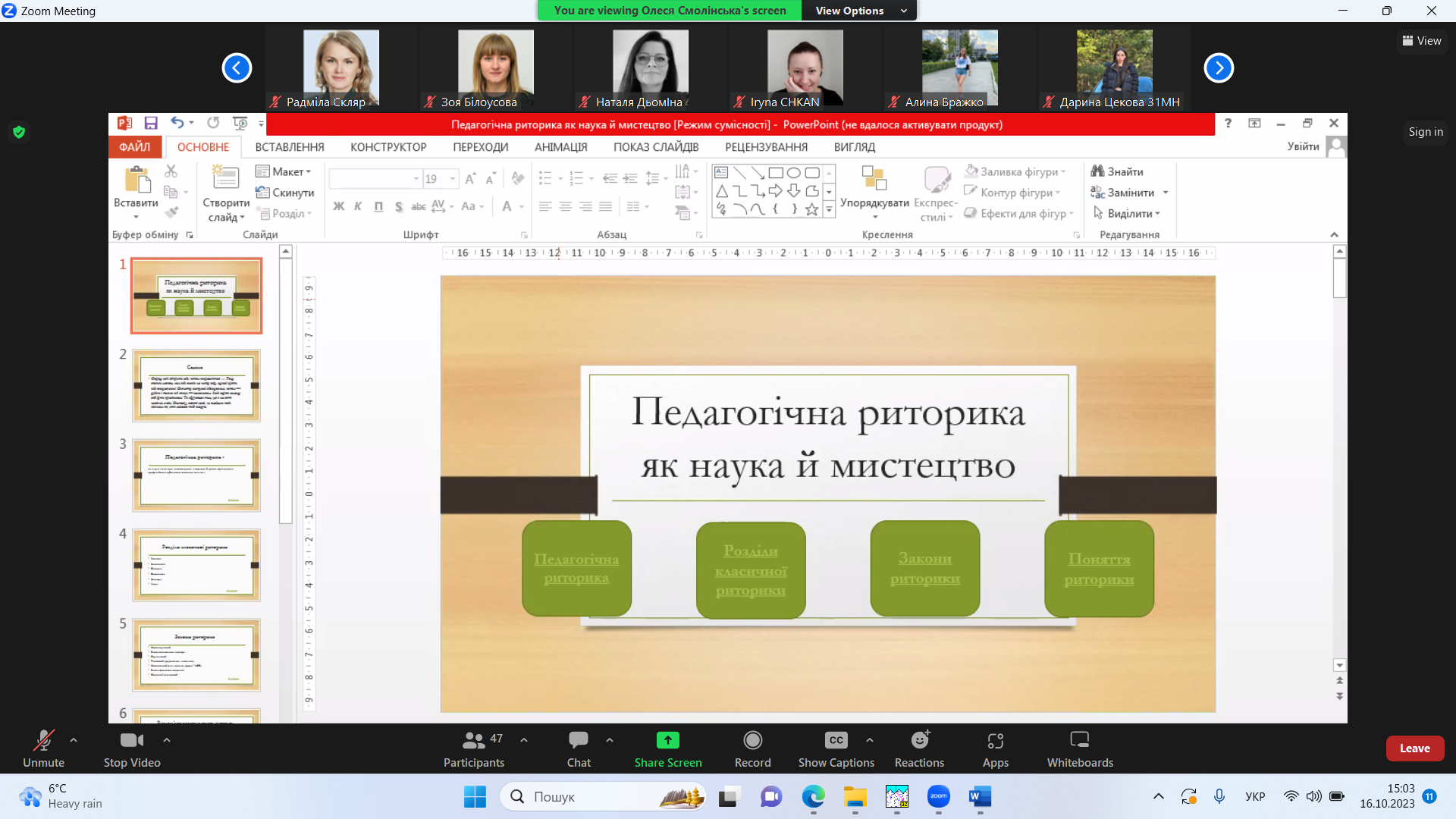Image resolution: width=1456 pixels, height=819 pixels.
Task: Show next participants with right arrow
Action: click(x=1219, y=68)
